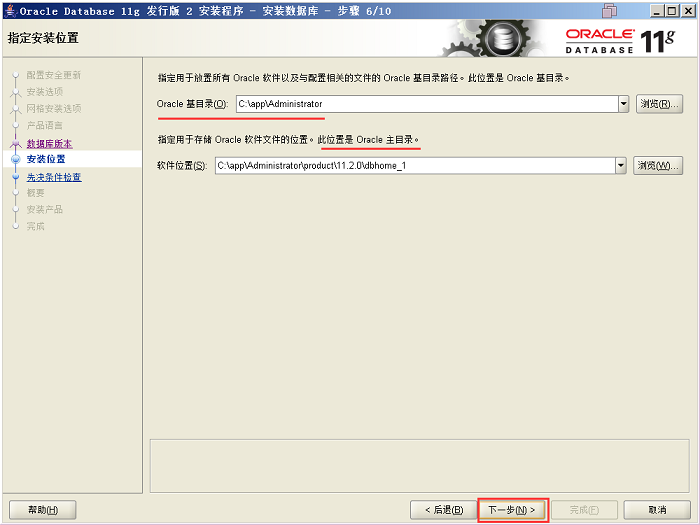This screenshot has width=700, height=525.
Task: Click the 软件位置(S) field label
Action: [x=182, y=166]
